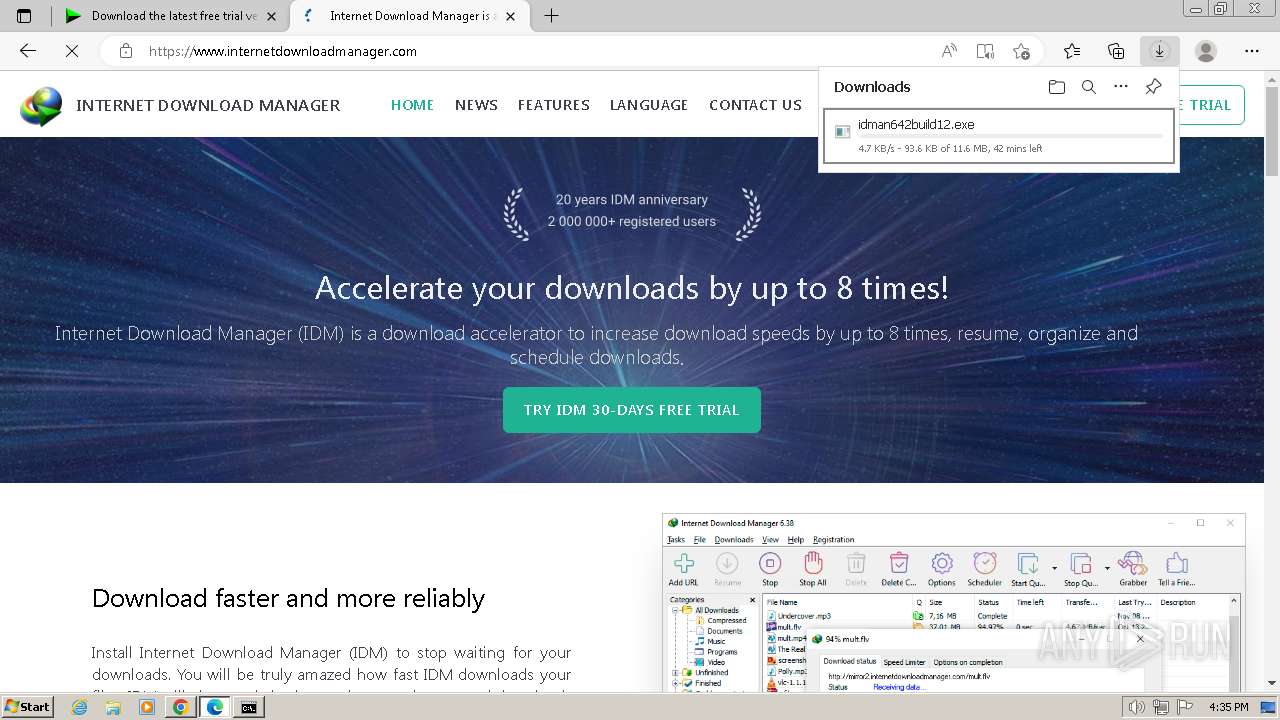The width and height of the screenshot is (1280, 720).
Task: Focus the address bar URL field
Action: tap(540, 51)
